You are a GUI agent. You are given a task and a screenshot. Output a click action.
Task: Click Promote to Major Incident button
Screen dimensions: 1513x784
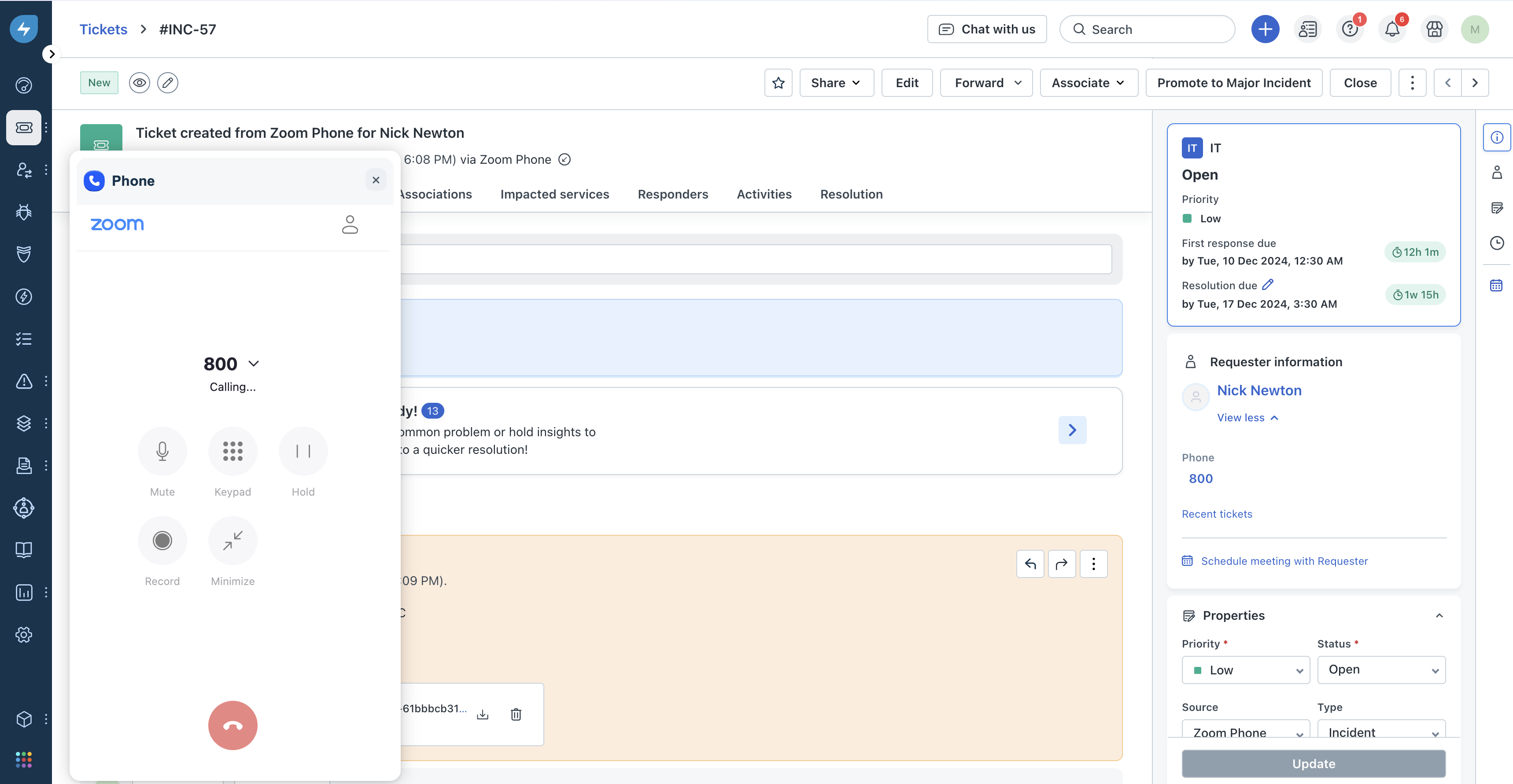[x=1233, y=83]
